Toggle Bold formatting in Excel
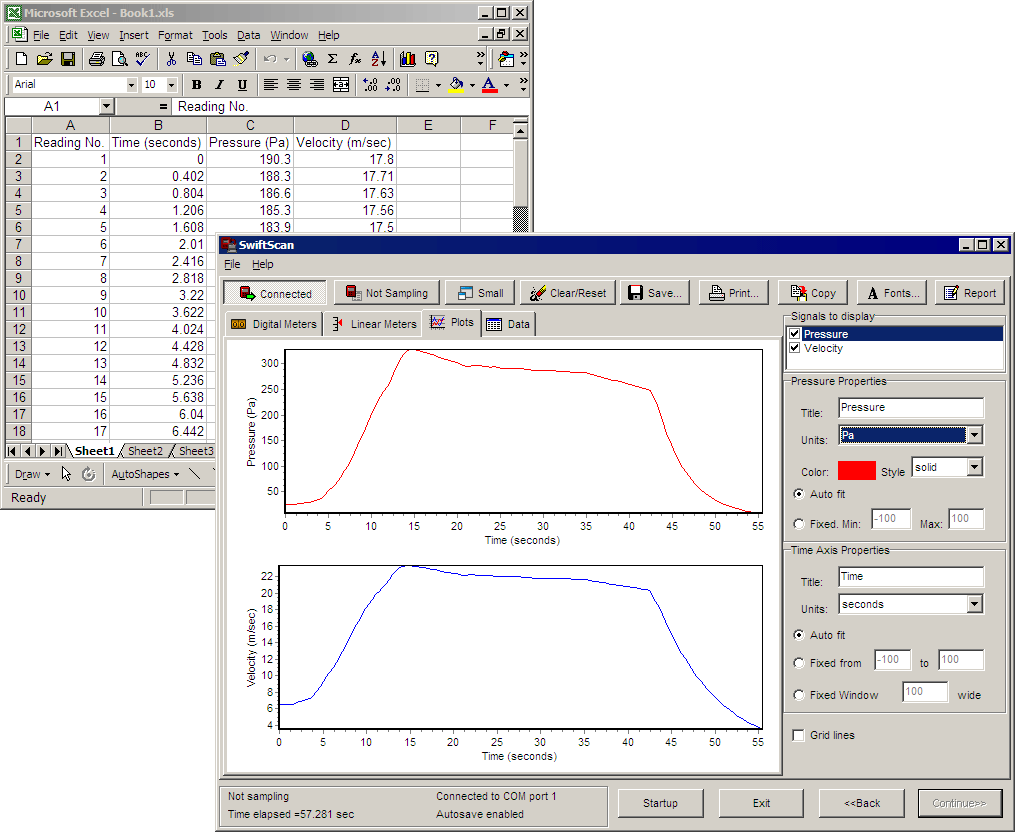Screen dimensions: 1015x832 point(196,85)
